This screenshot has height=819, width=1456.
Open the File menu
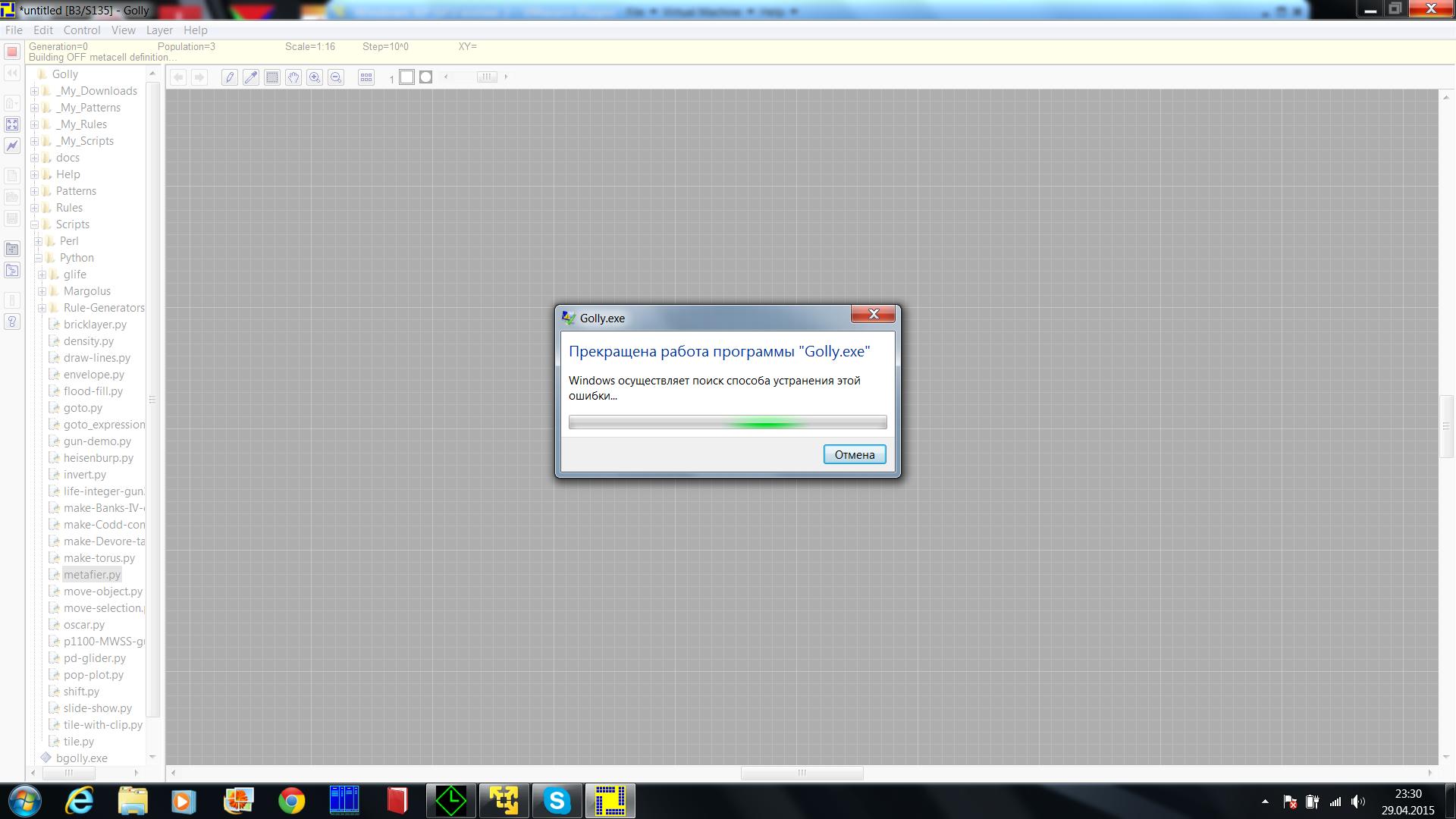[x=14, y=30]
